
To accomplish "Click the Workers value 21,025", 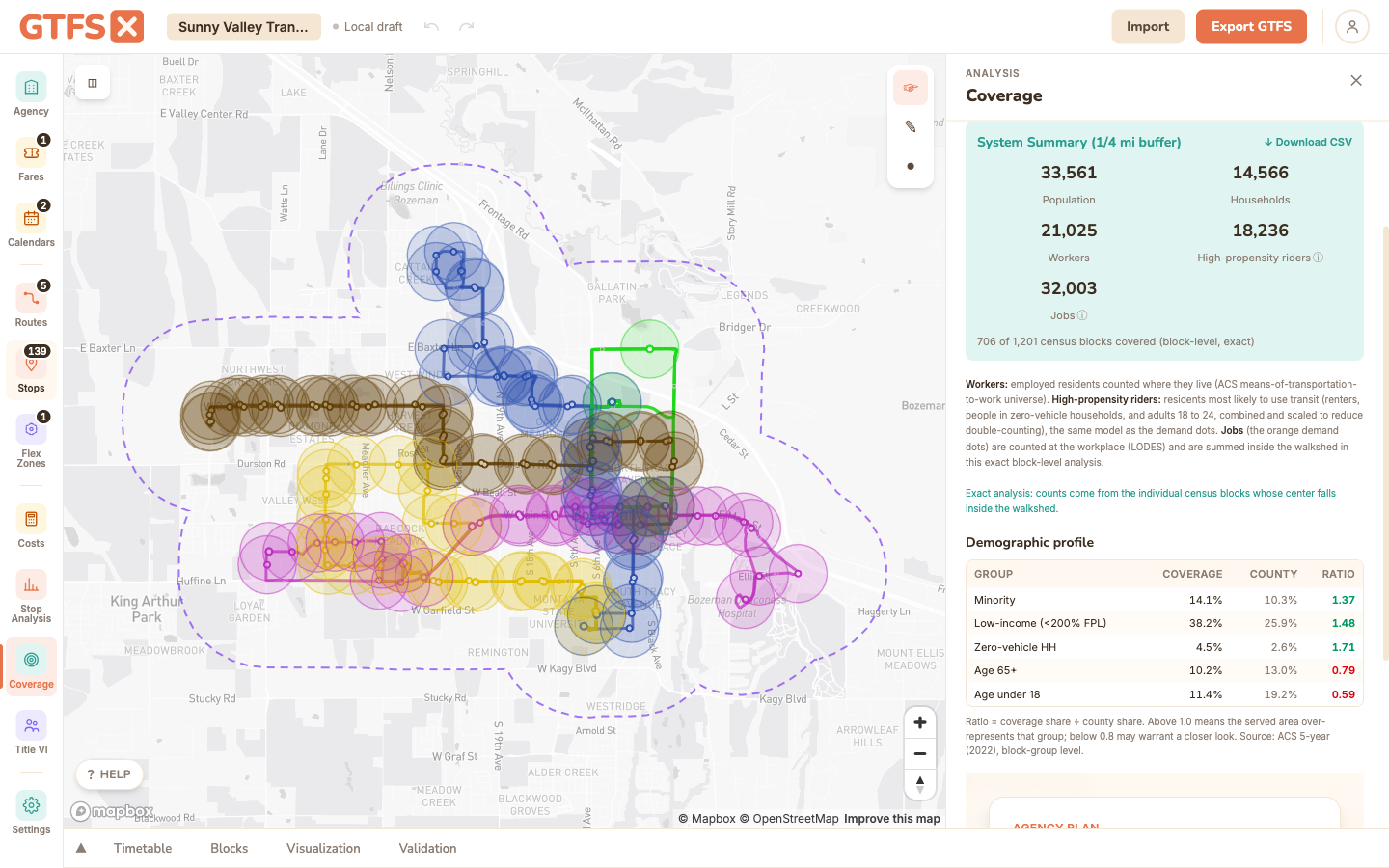I will click(x=1069, y=231).
